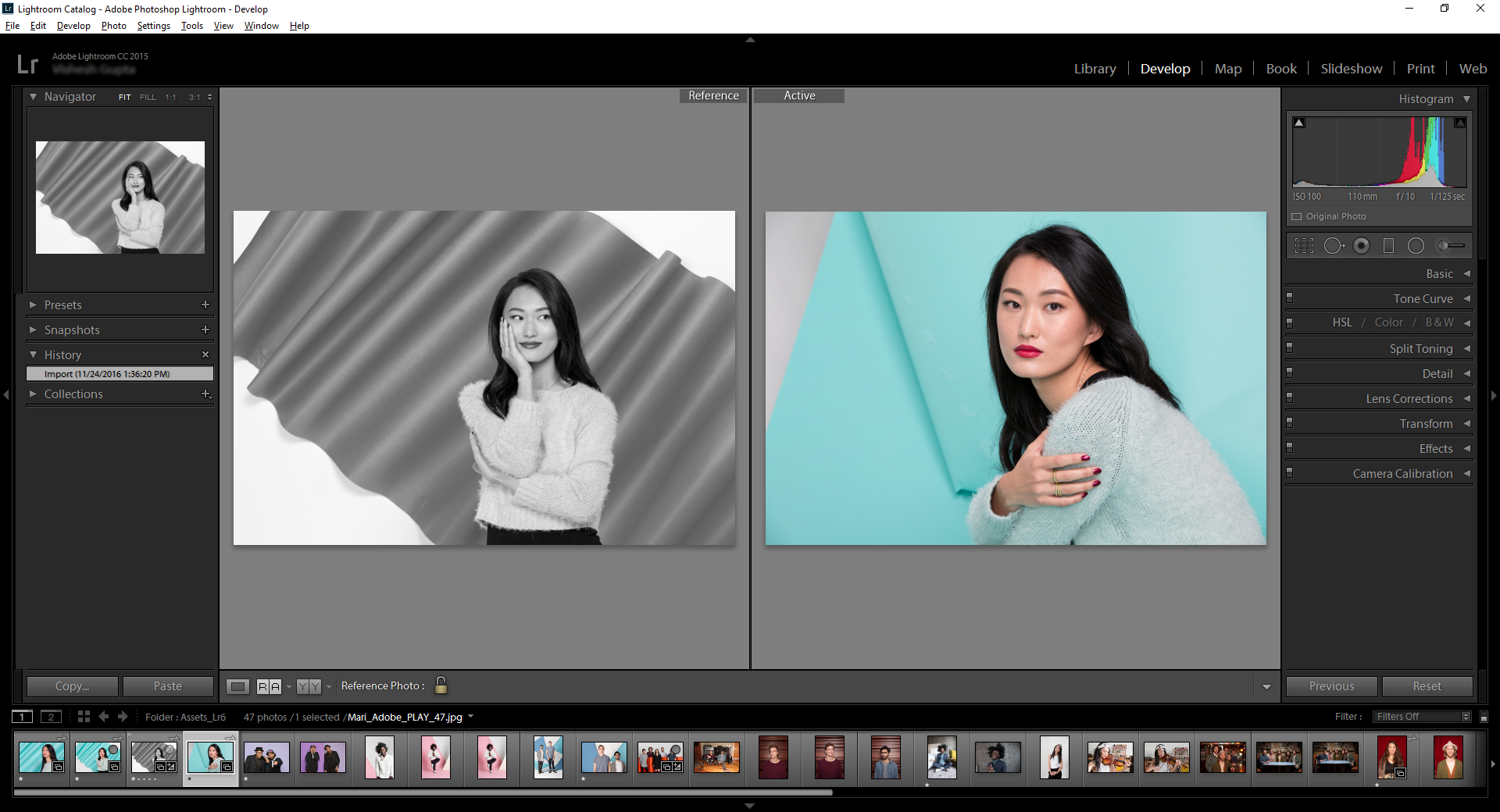Open the Red Eye Correction tool

coord(1362,245)
